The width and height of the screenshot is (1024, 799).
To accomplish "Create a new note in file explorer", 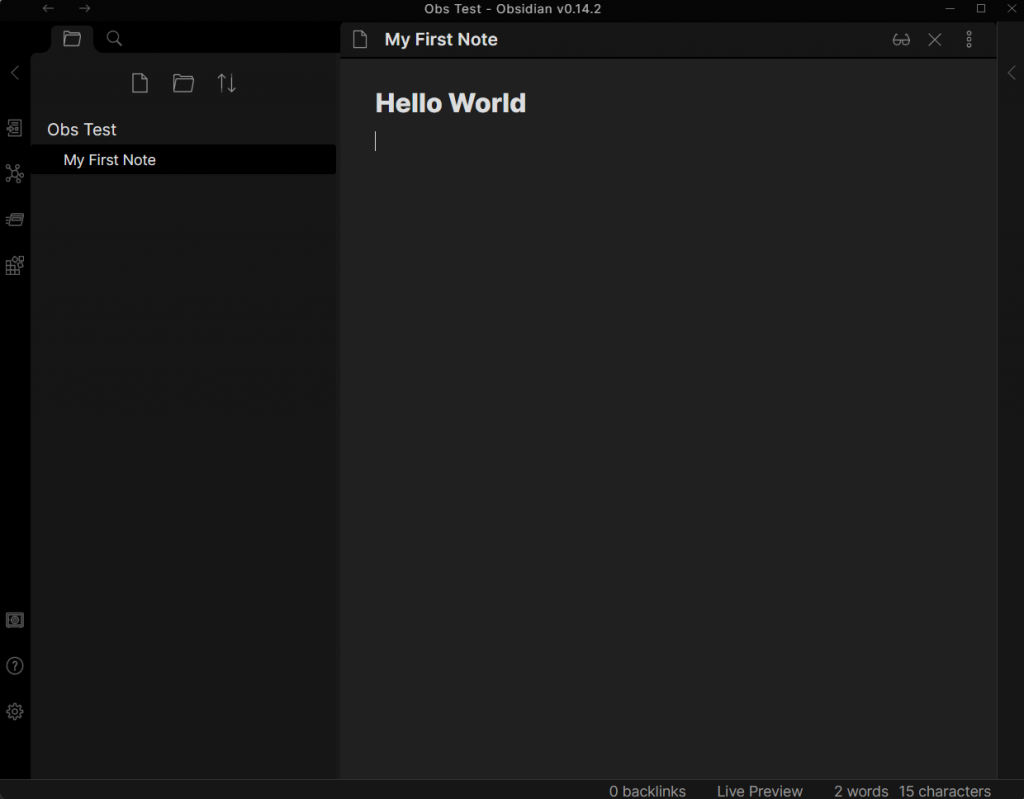I will coord(140,83).
